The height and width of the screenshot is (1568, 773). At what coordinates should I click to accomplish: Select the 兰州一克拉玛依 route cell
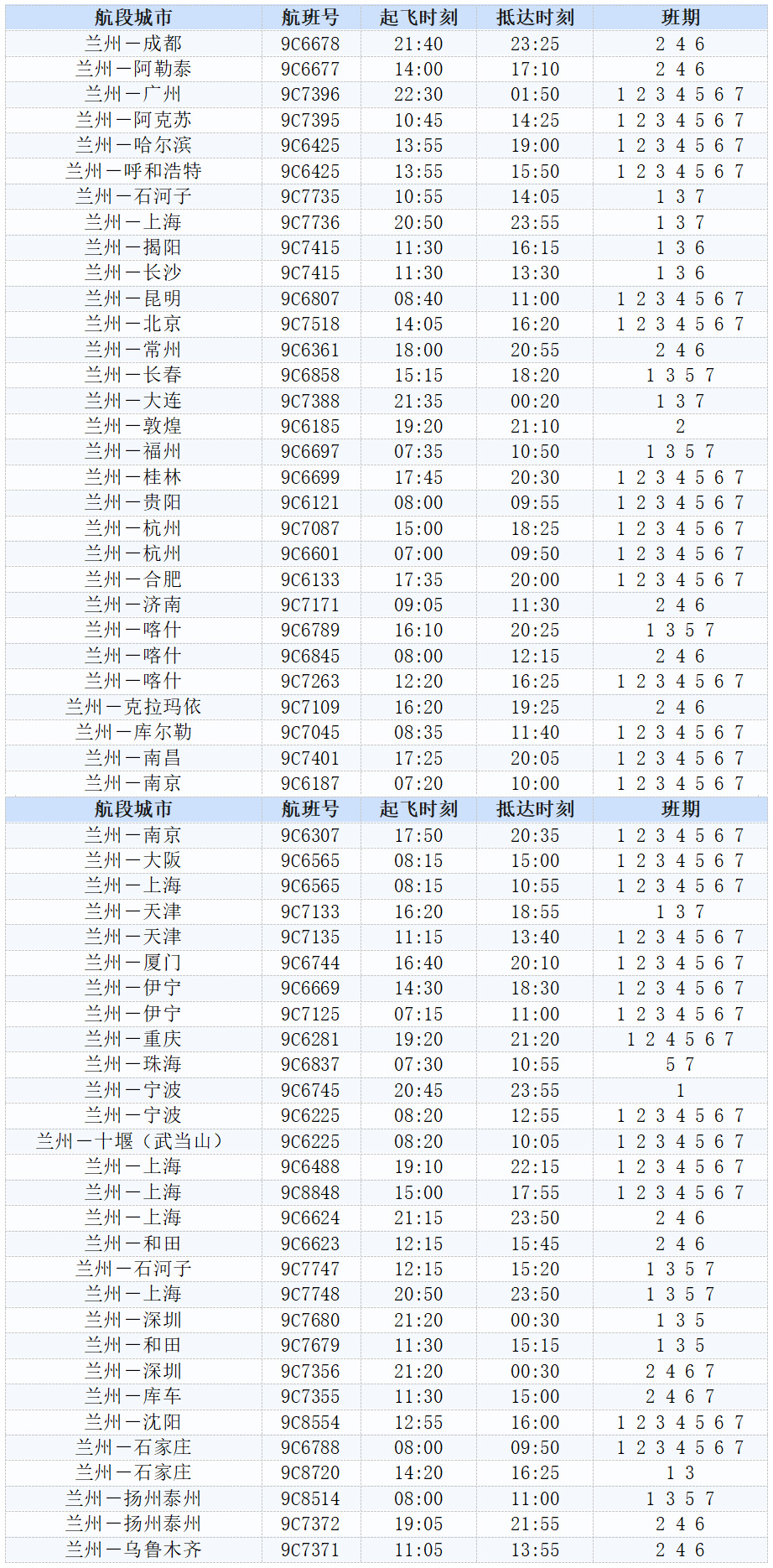[133, 707]
